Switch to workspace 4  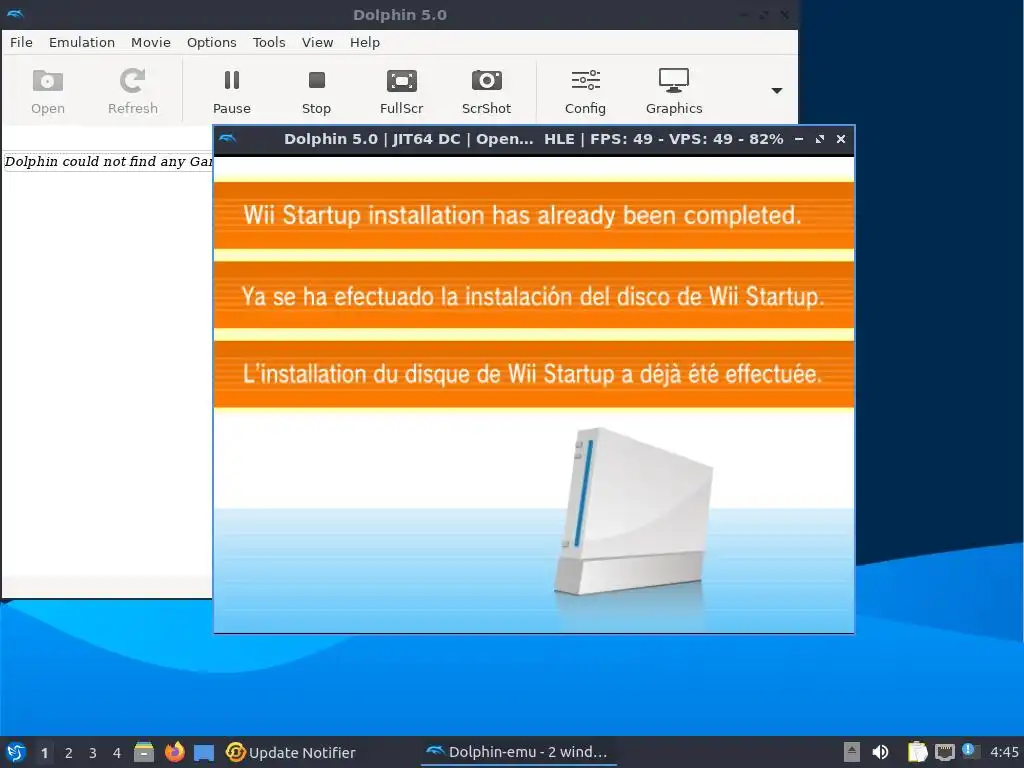(x=117, y=753)
